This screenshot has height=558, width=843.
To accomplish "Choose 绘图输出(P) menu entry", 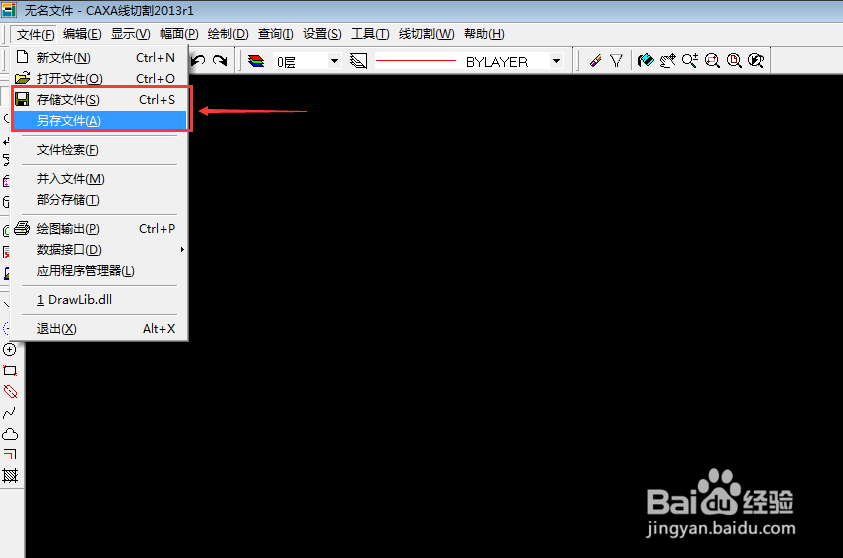I will click(99, 228).
